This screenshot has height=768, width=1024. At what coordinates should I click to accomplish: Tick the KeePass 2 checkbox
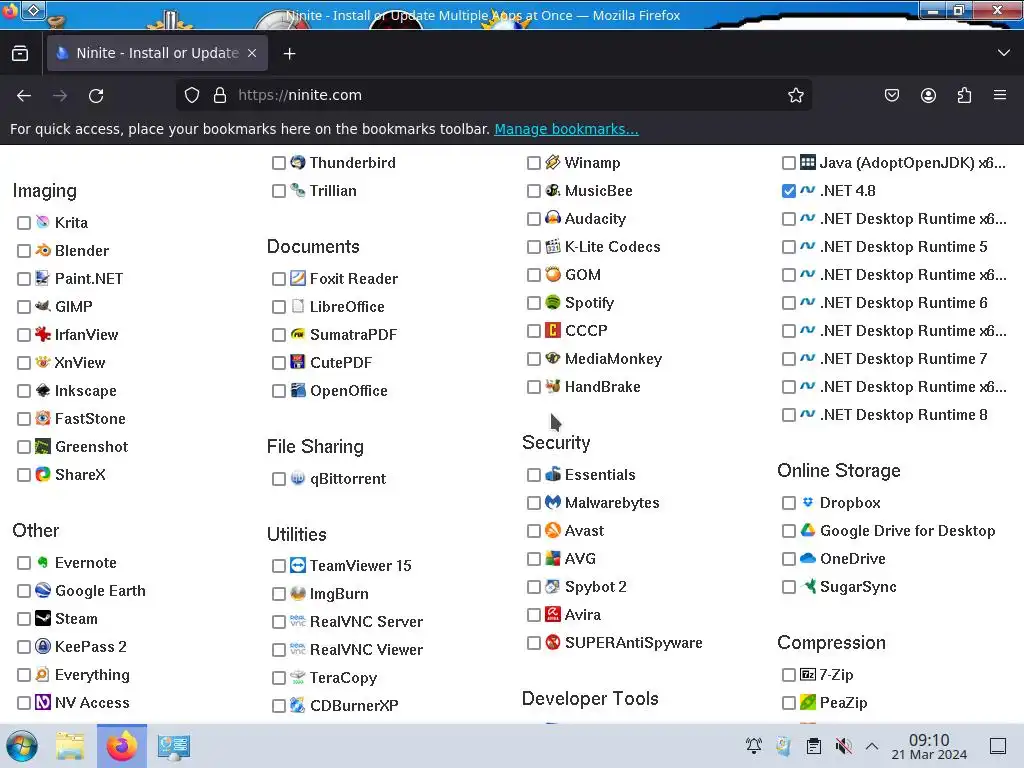pos(24,647)
